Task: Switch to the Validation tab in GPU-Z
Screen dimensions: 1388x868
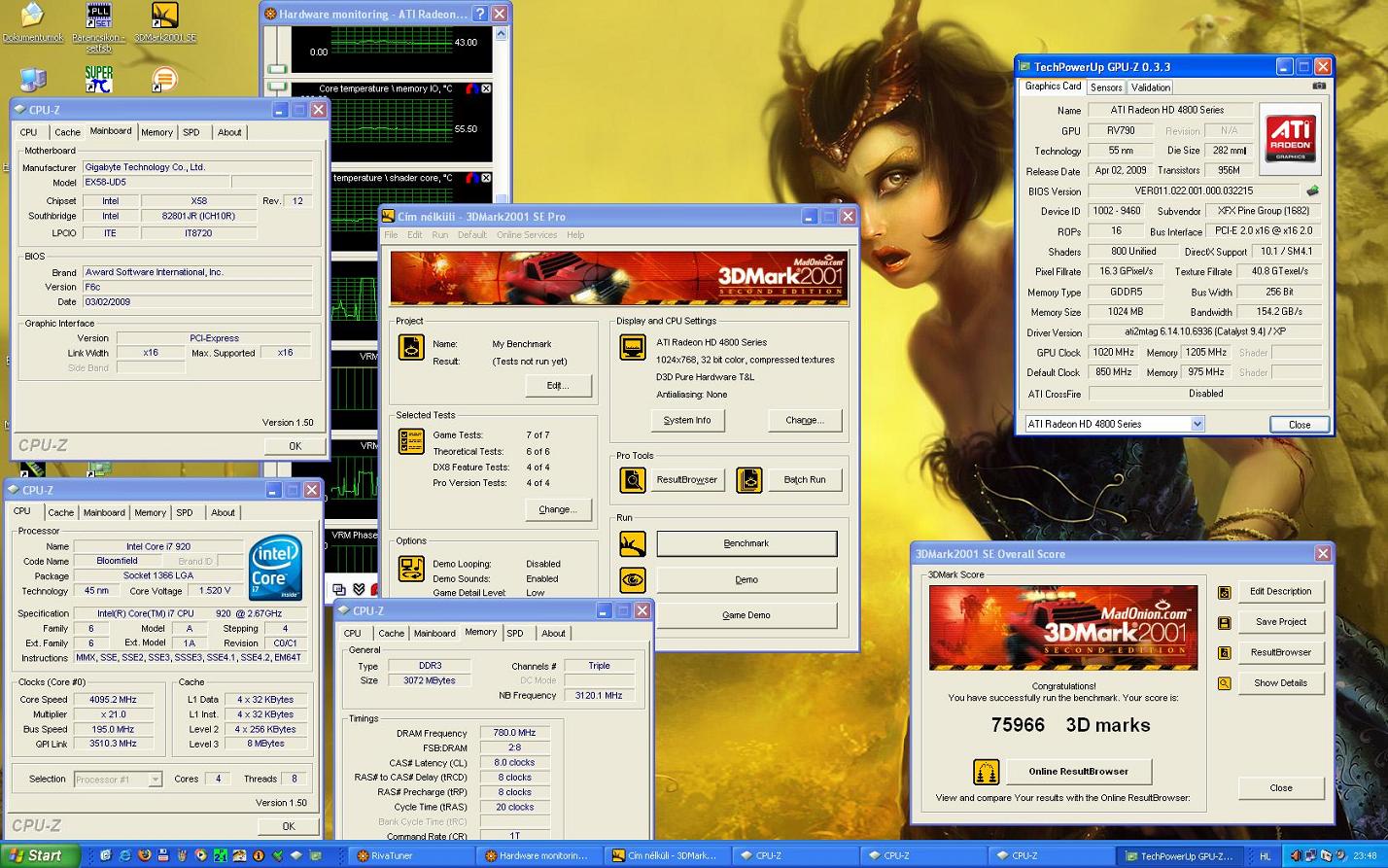Action: tap(1151, 87)
